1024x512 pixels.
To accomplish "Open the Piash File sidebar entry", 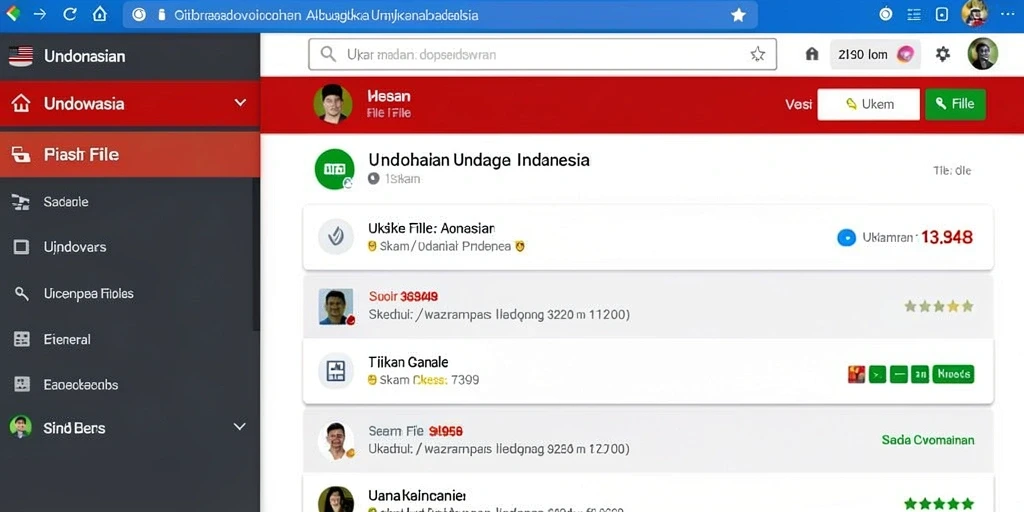I will click(130, 155).
